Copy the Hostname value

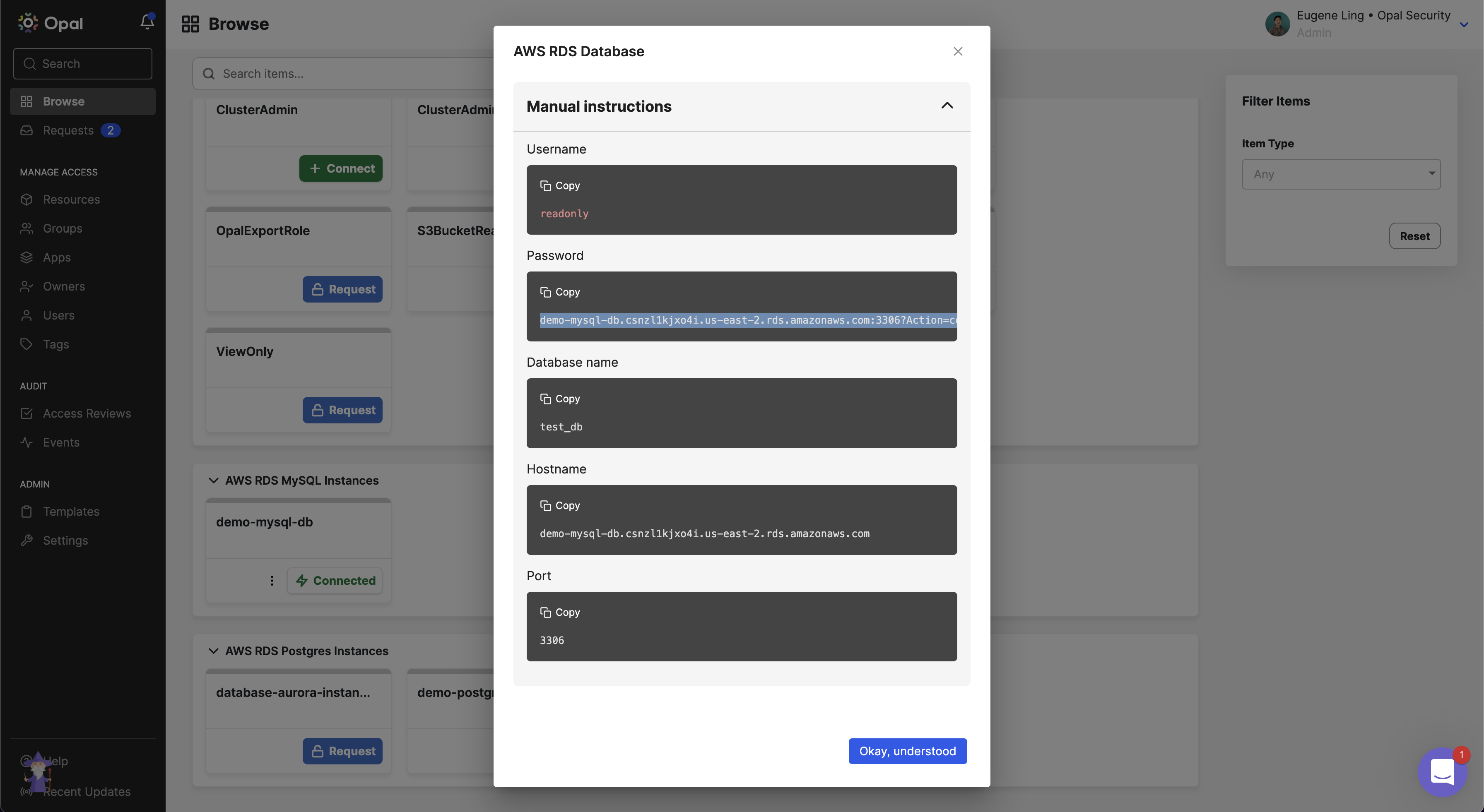coord(559,505)
